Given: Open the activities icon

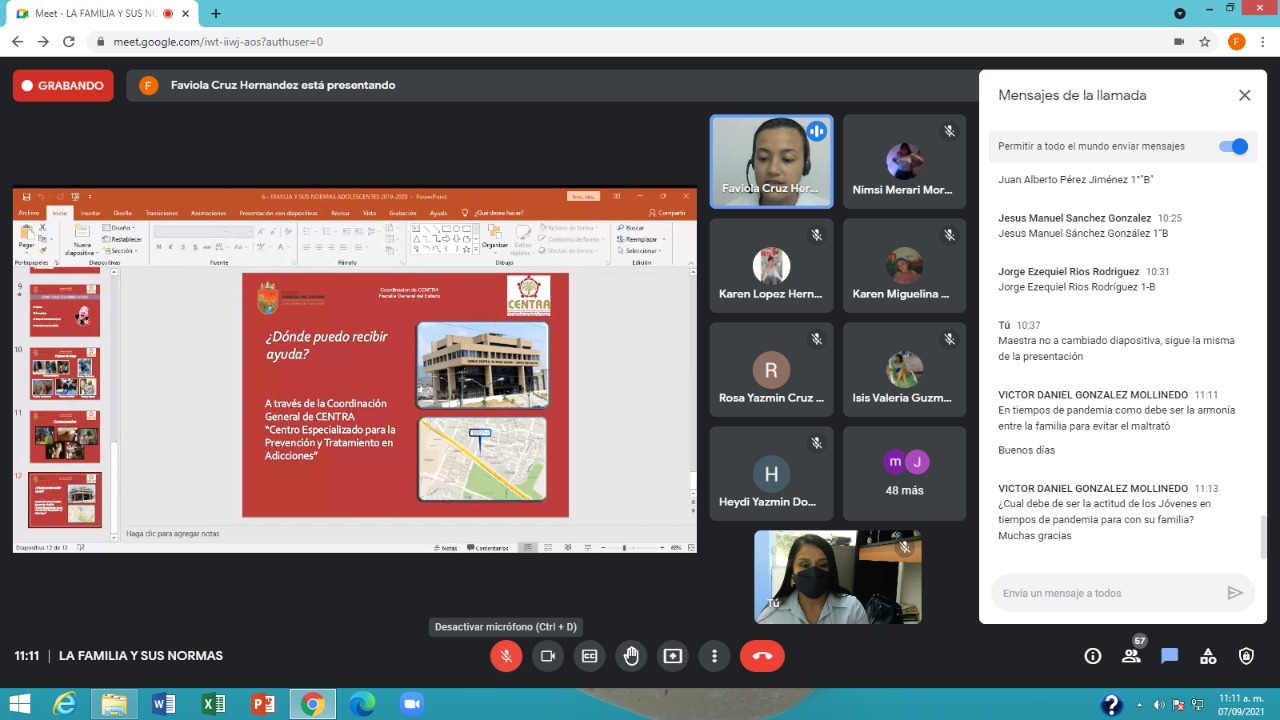Looking at the screenshot, I should (x=1208, y=656).
